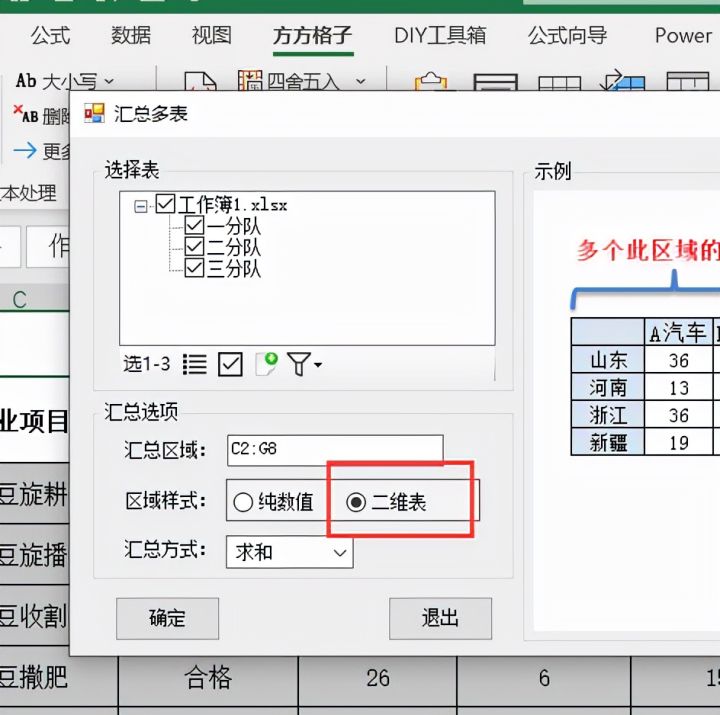Click the 汇总区域 input field

coord(335,450)
